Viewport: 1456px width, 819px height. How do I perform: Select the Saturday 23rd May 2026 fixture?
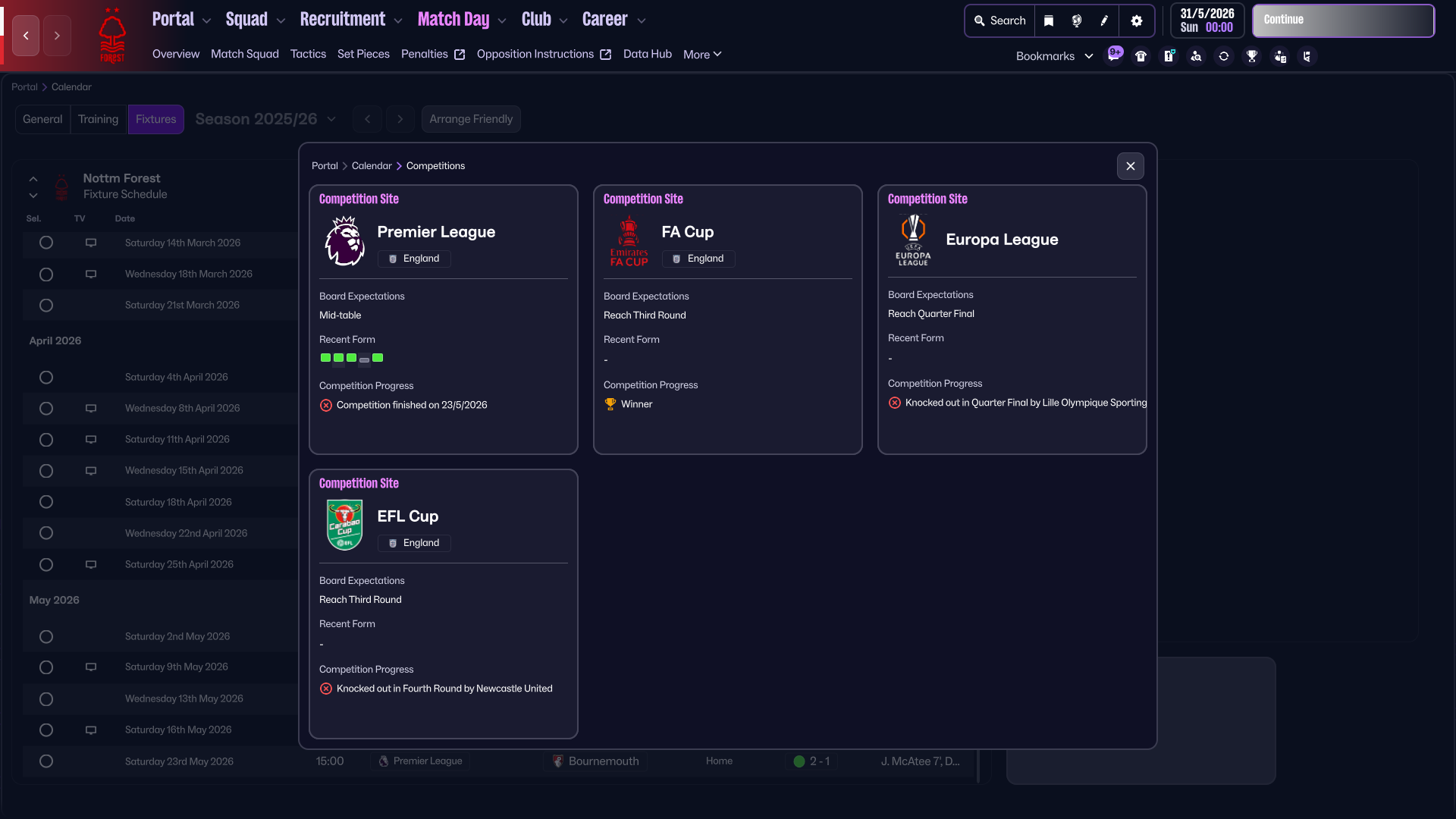click(x=46, y=761)
